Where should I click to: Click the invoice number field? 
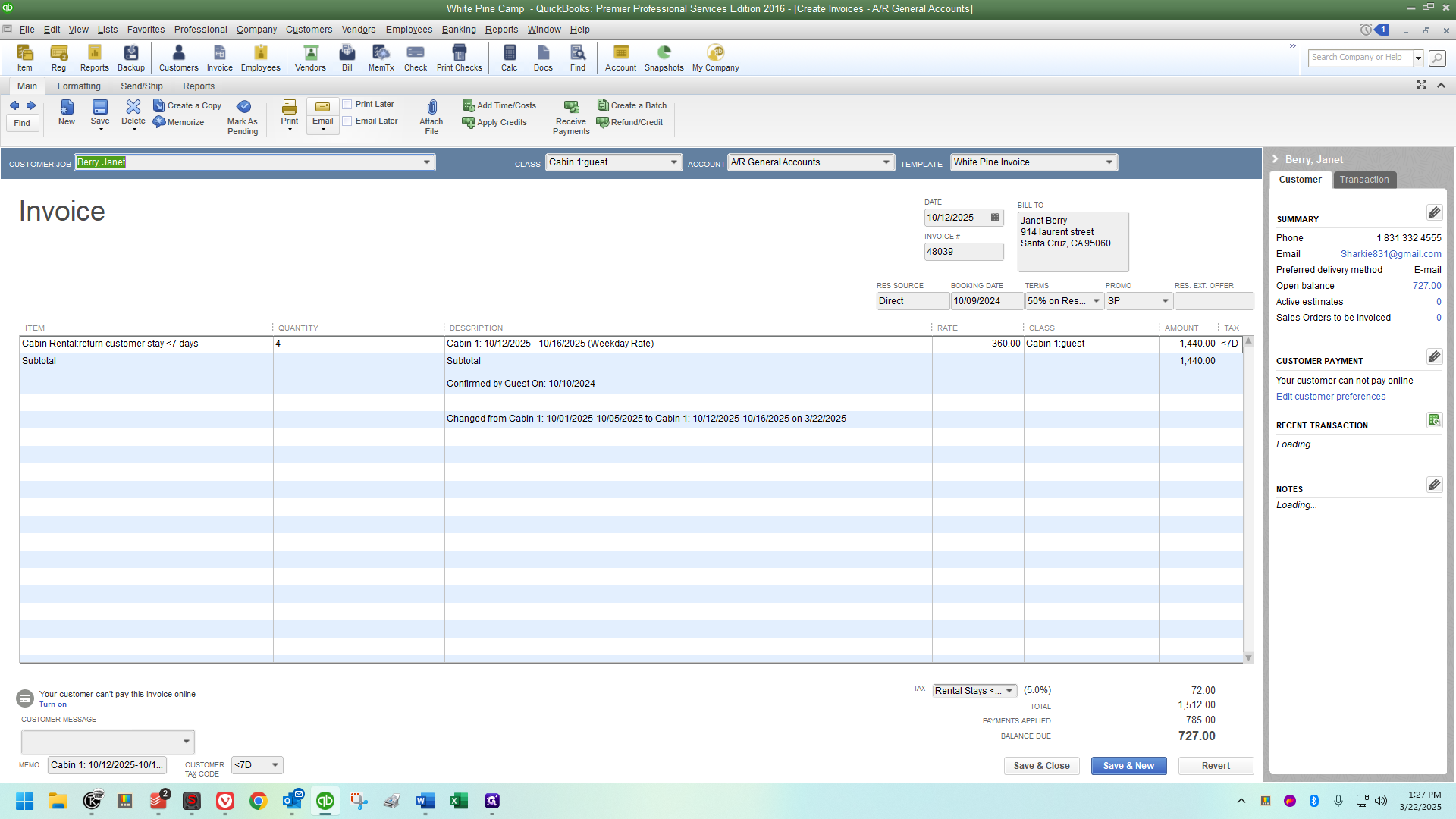(963, 252)
